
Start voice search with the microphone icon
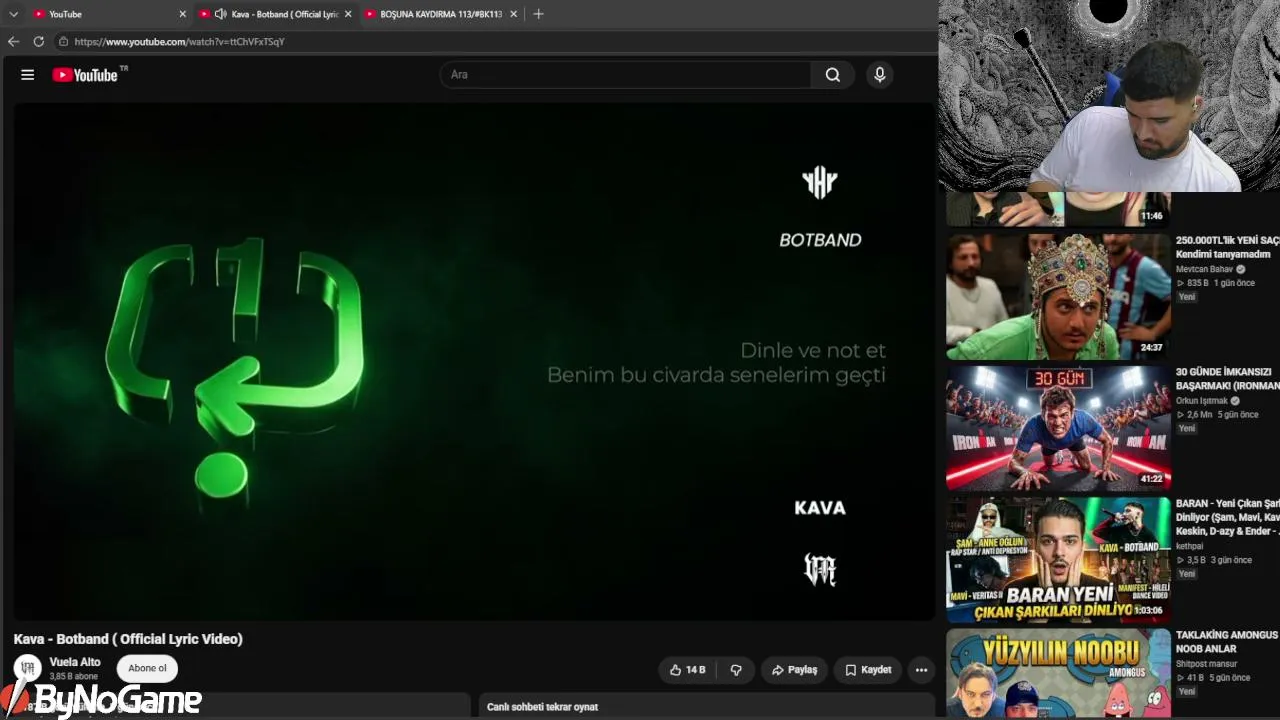(880, 75)
